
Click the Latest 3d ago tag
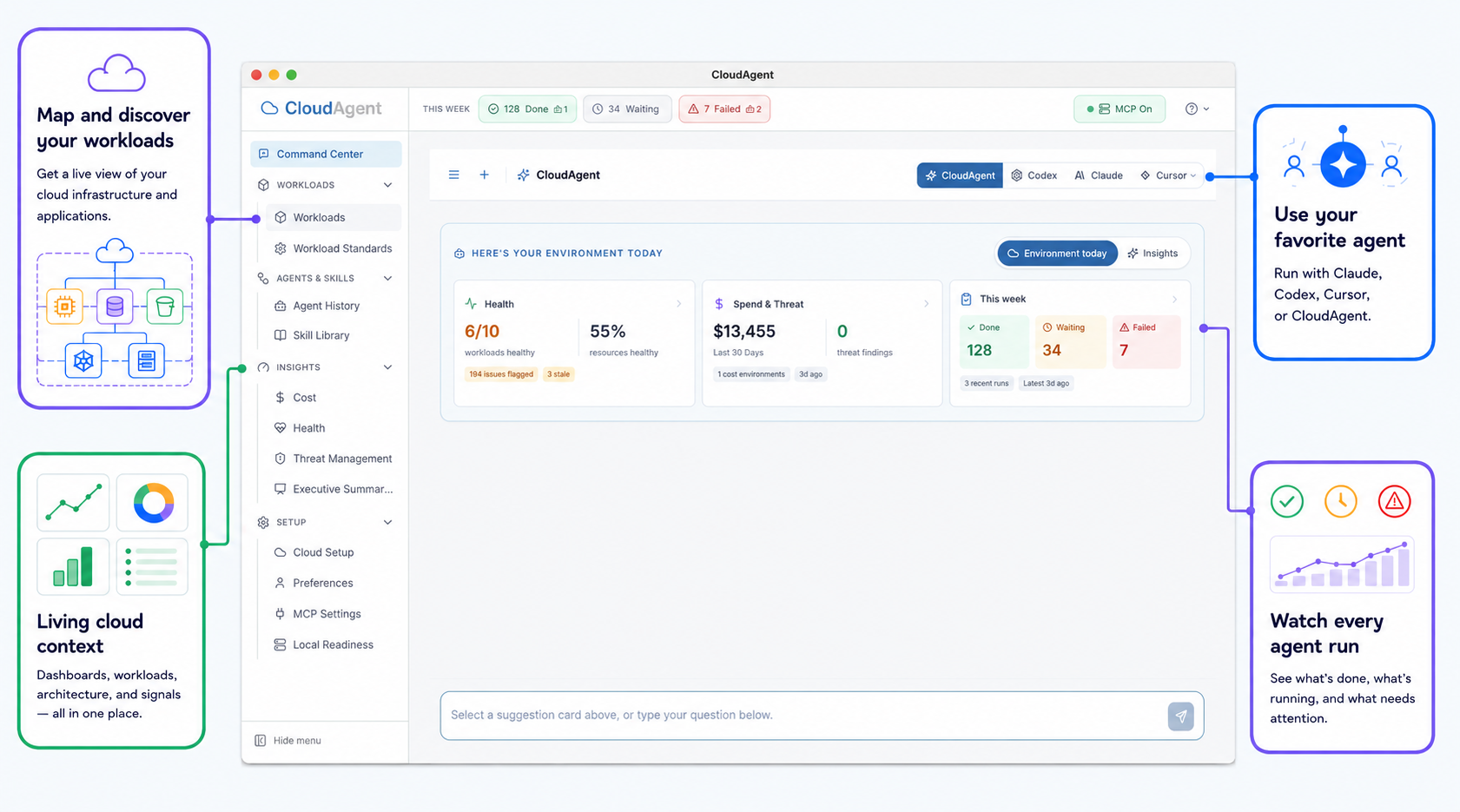tap(1046, 383)
